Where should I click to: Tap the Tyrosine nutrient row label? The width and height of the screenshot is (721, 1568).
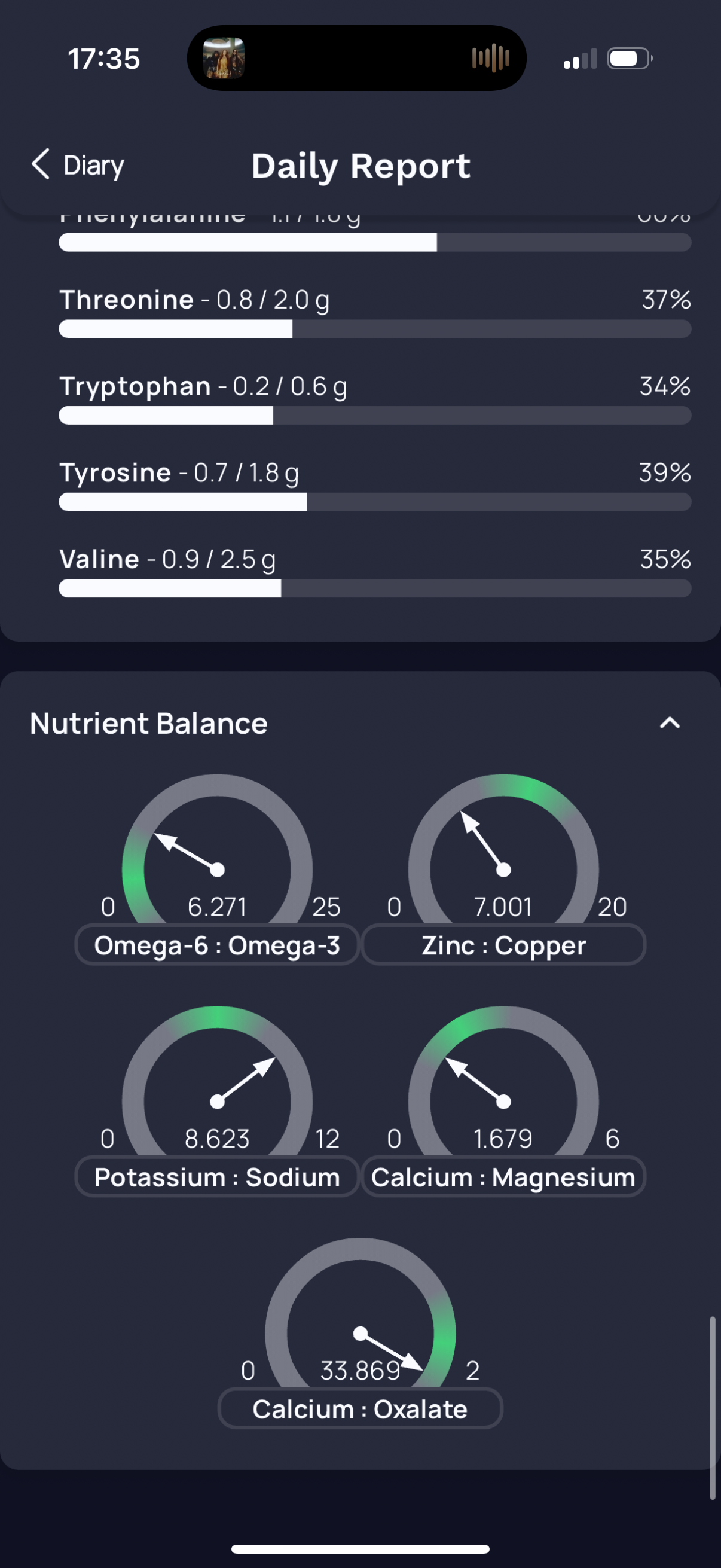[179, 473]
